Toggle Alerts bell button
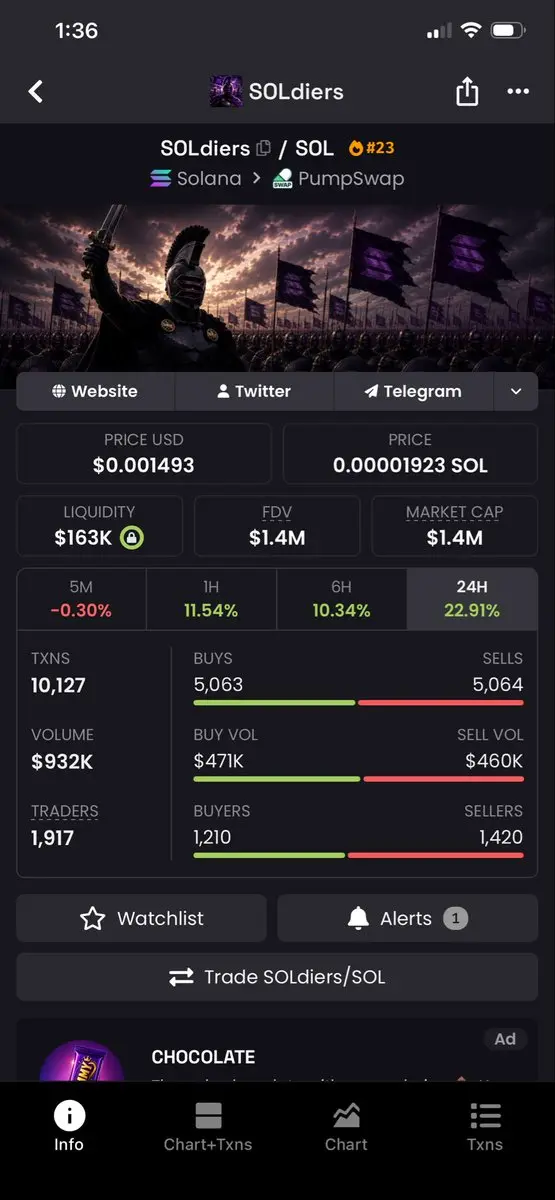Screen dimensions: 555x1200 pos(407,918)
